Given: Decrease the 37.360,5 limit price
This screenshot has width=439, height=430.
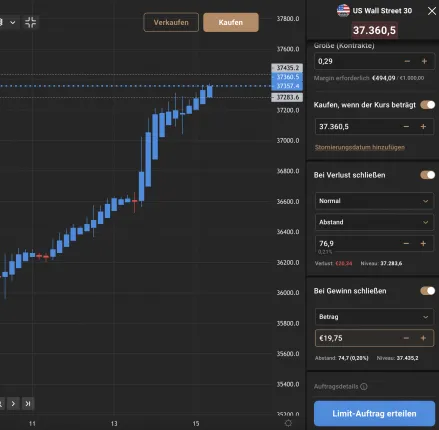Looking at the screenshot, I should pos(406,127).
